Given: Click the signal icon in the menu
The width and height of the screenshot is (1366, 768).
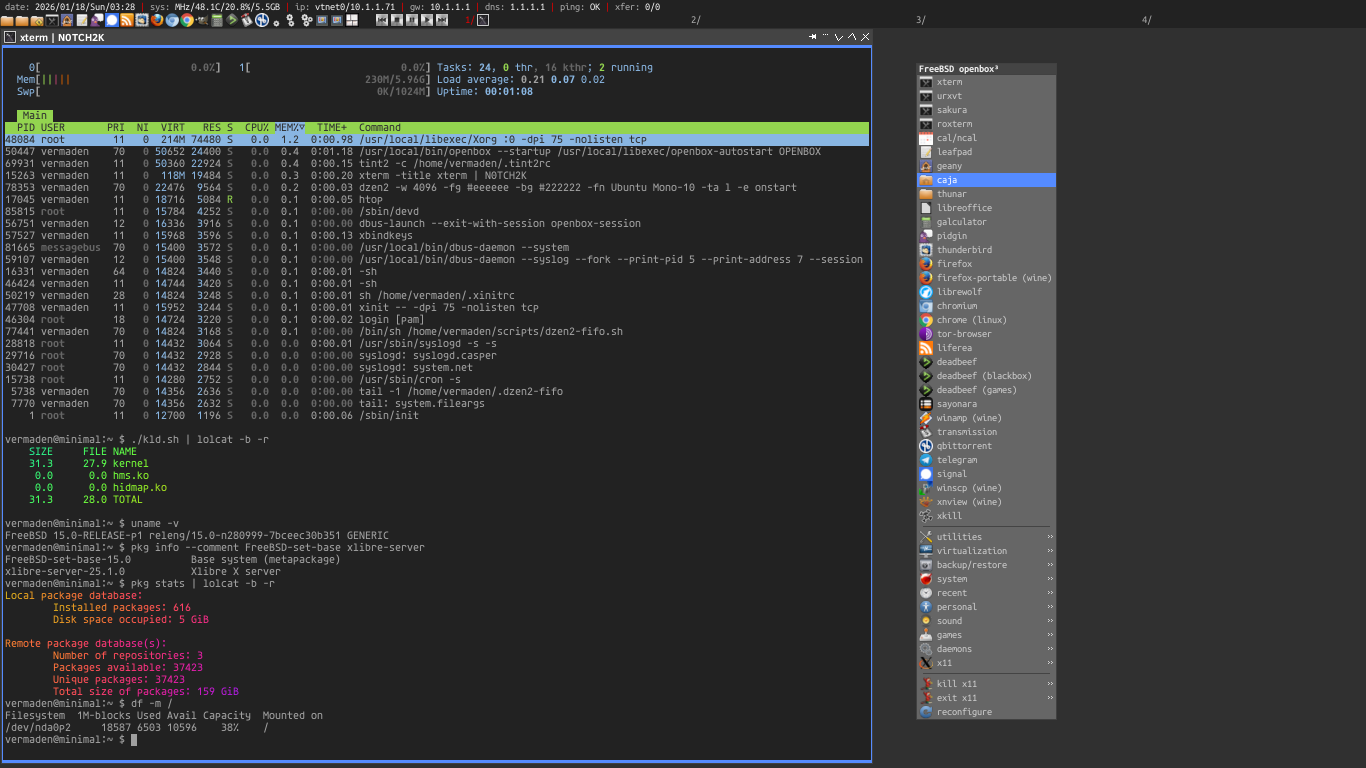Looking at the screenshot, I should click(x=924, y=474).
